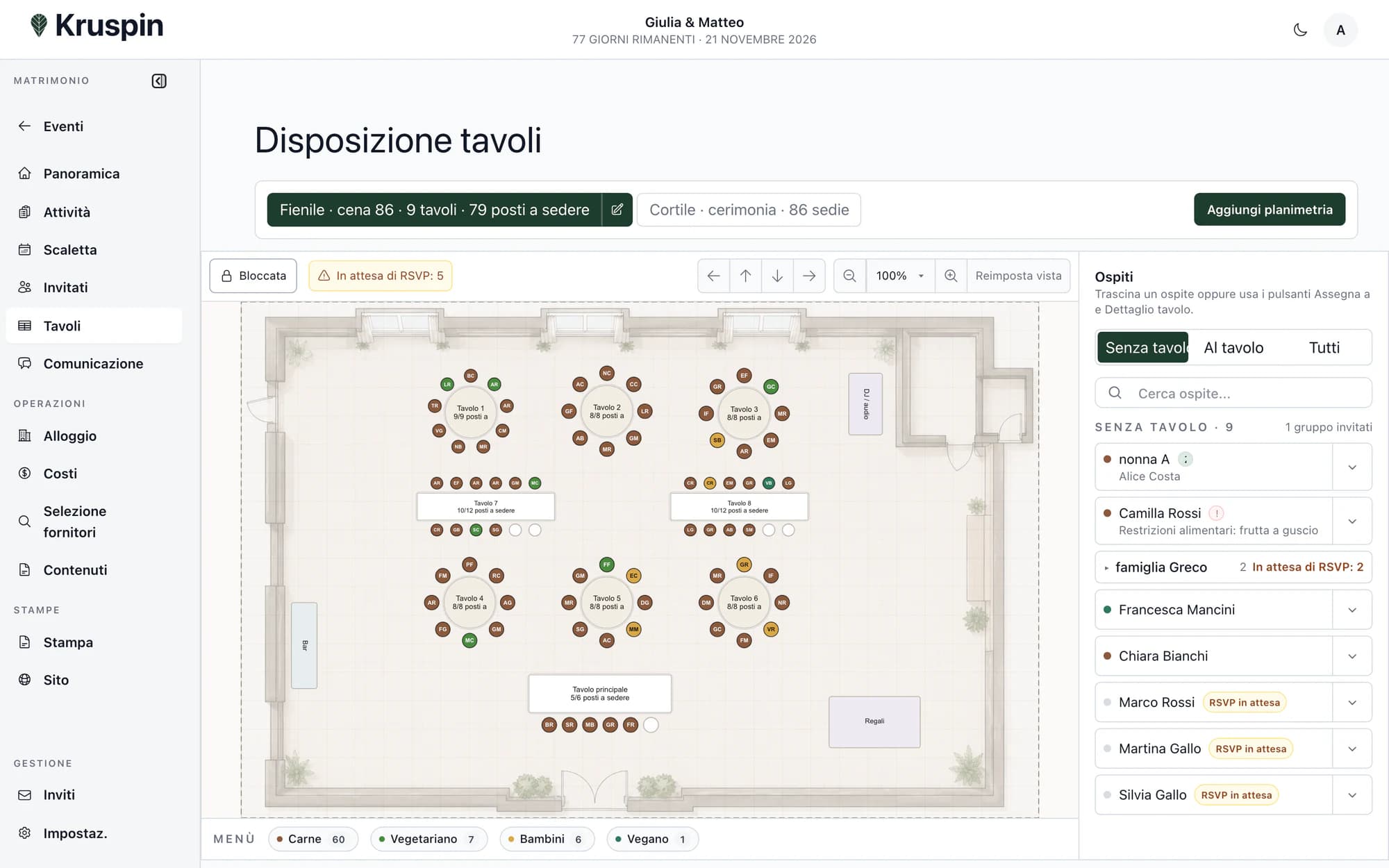
Task: Click Camilla Rossi dietary alert icon
Action: point(1216,513)
